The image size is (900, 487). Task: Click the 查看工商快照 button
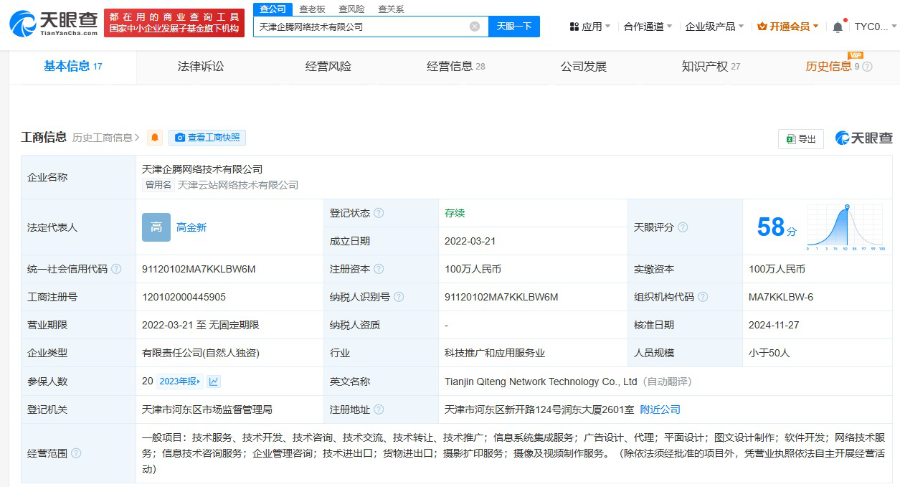(207, 138)
